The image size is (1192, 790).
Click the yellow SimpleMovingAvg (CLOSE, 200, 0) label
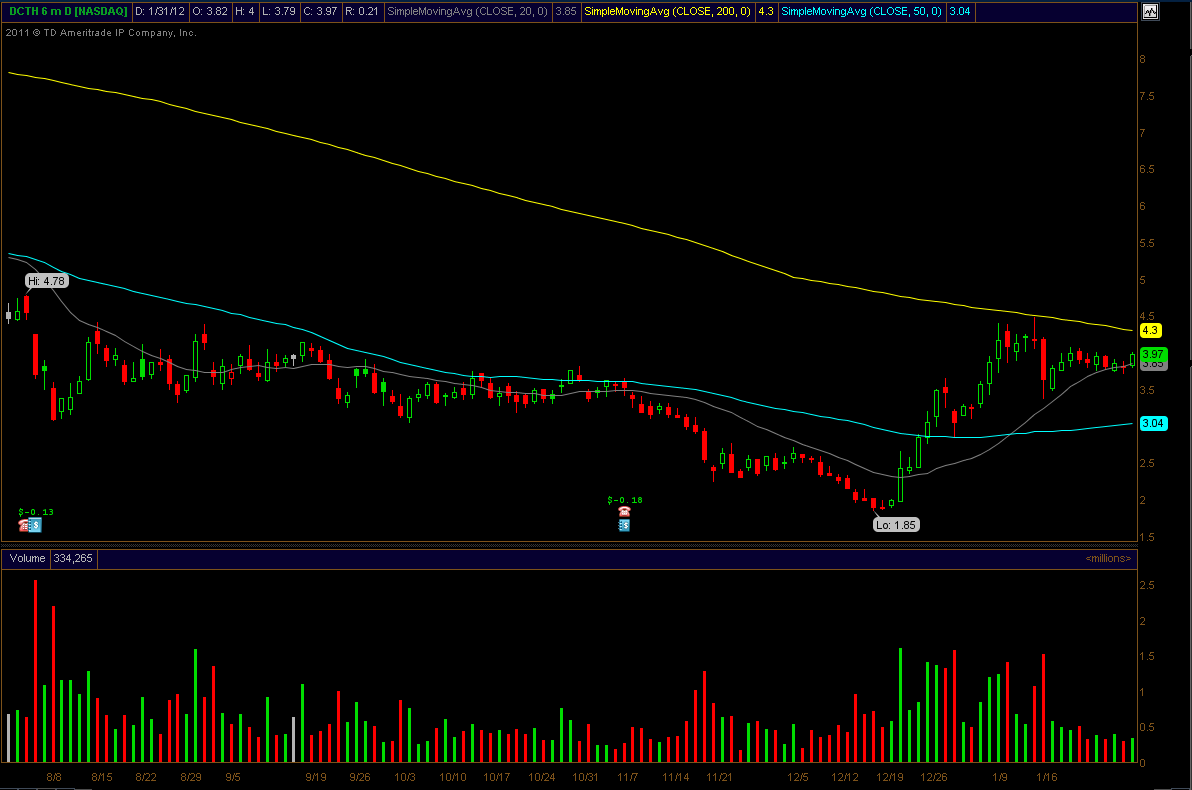[x=669, y=12]
